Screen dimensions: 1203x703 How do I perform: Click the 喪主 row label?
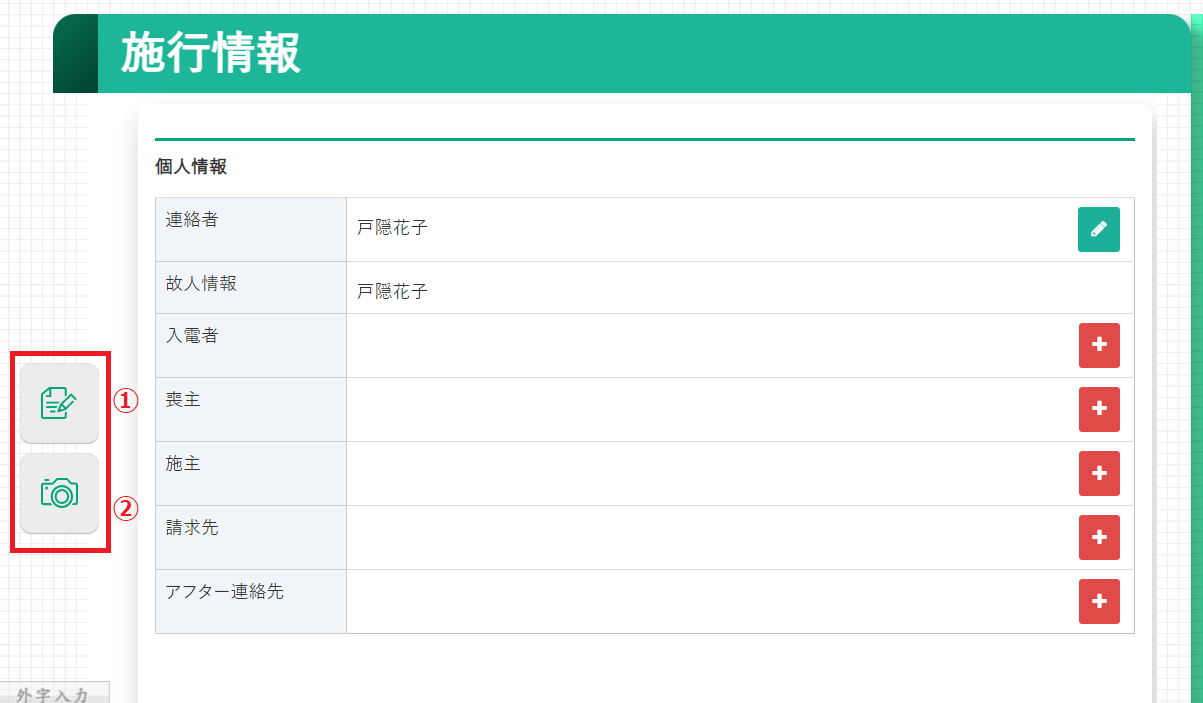tap(183, 400)
